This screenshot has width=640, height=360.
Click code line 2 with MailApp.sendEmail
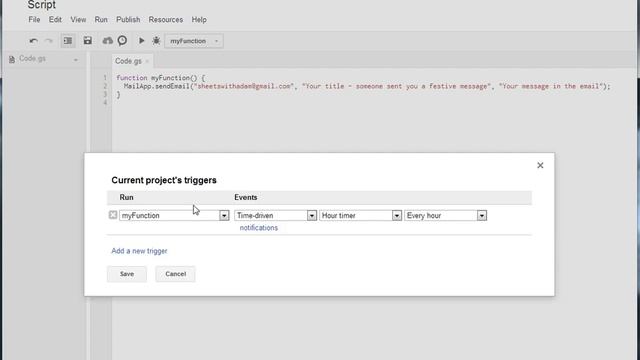367,86
